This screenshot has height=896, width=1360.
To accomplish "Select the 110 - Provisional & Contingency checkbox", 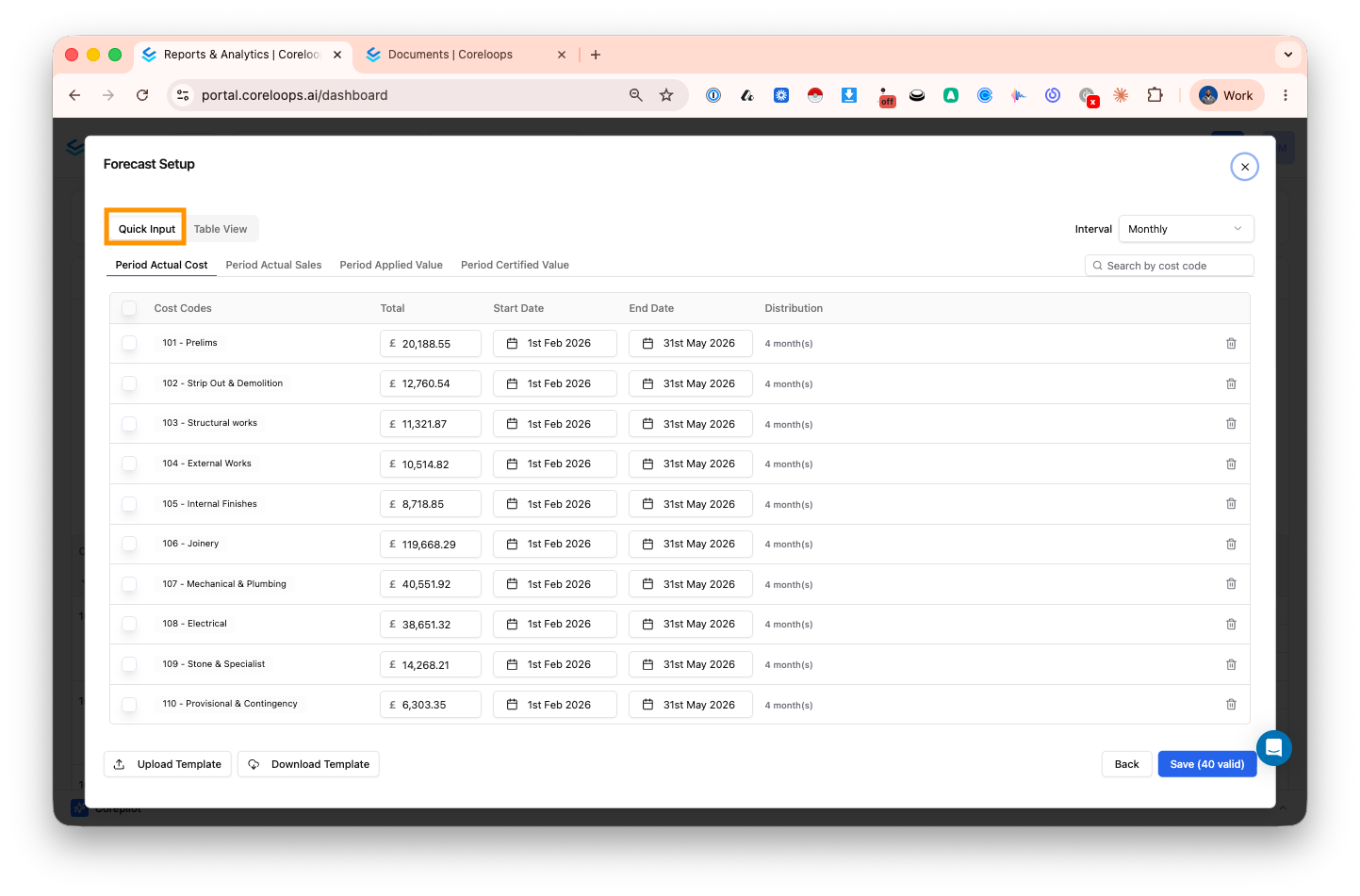I will tap(129, 705).
